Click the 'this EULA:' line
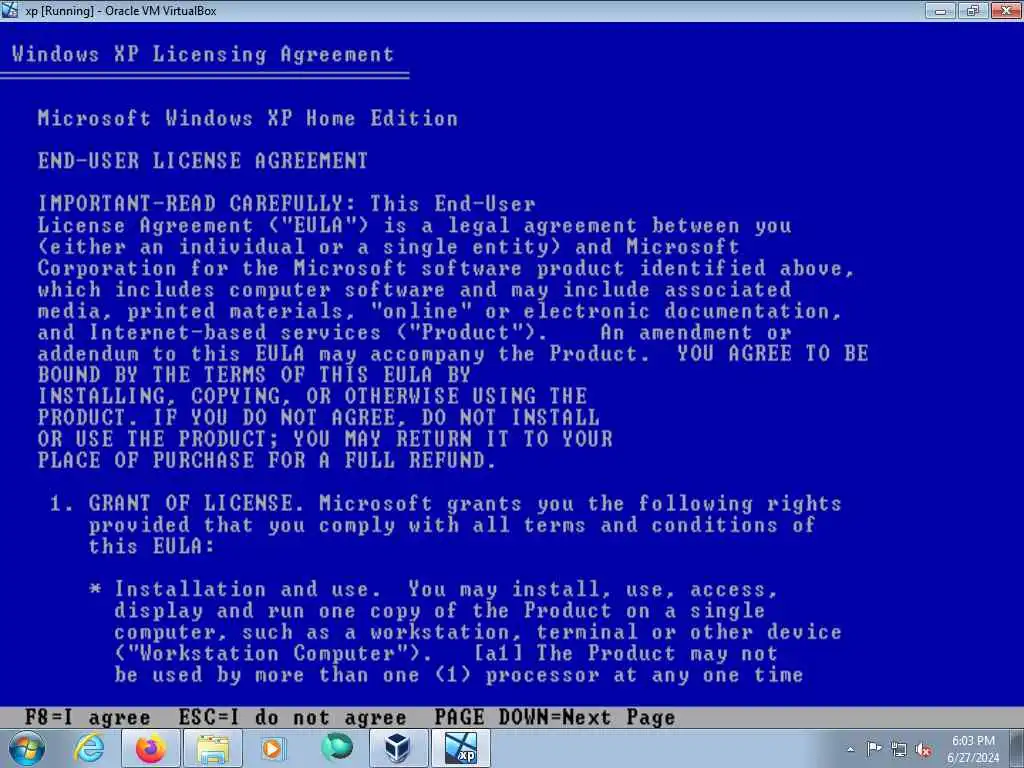The height and width of the screenshot is (768, 1024). click(x=152, y=546)
